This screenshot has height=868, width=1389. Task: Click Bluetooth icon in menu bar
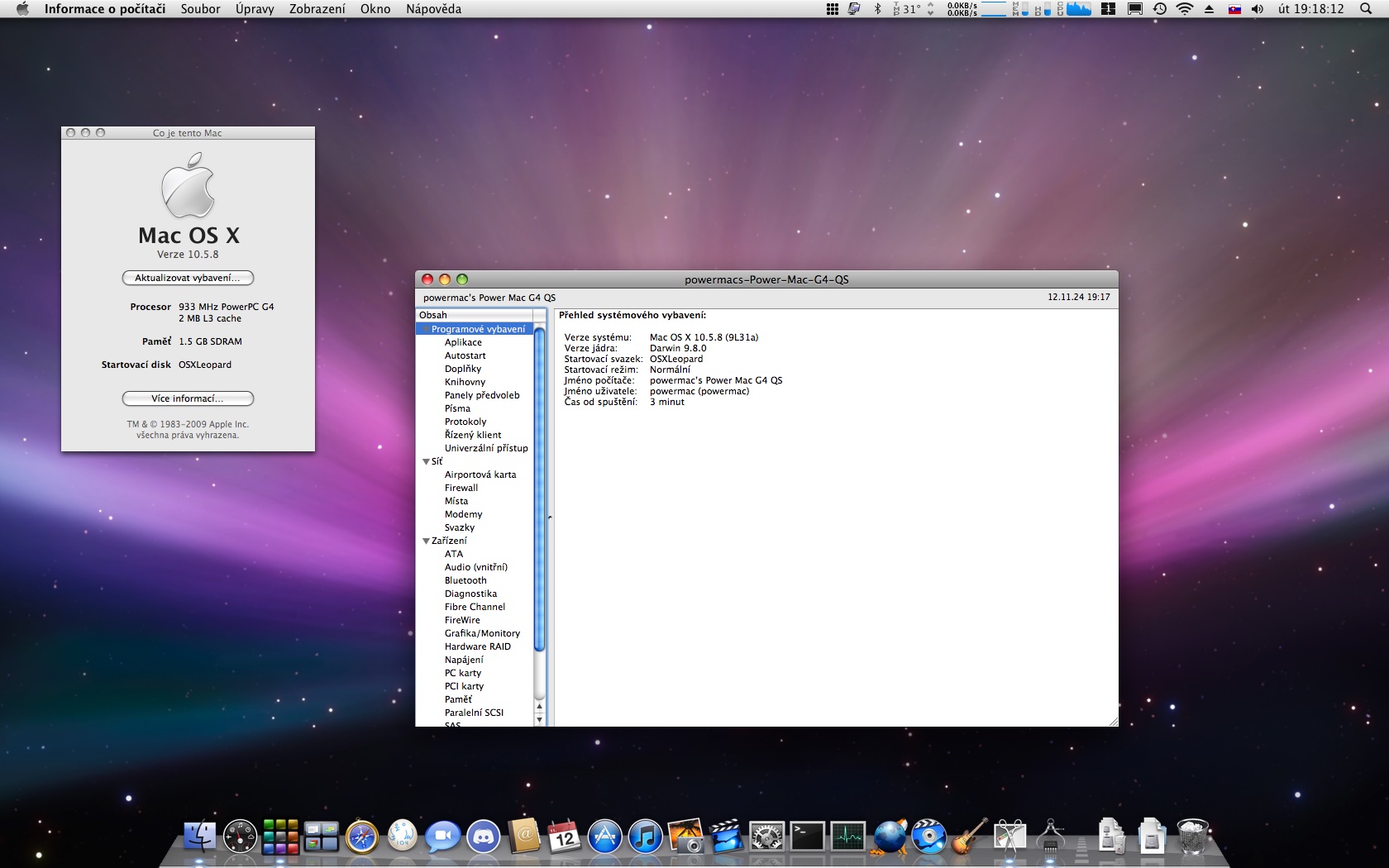(877, 9)
